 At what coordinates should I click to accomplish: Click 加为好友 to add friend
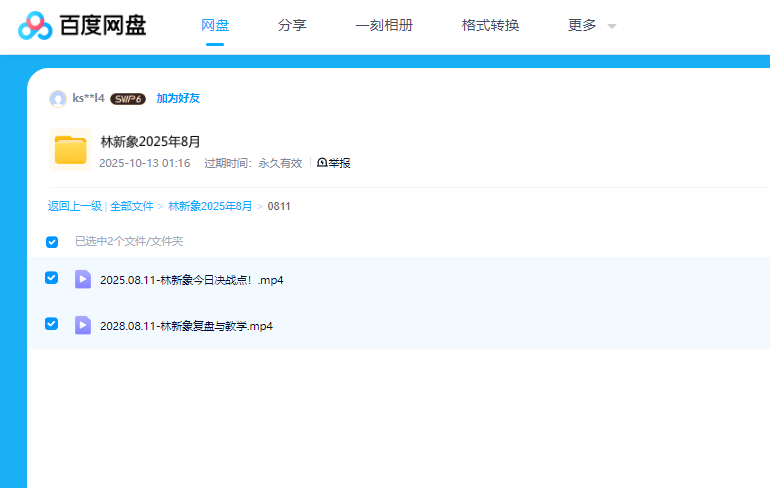pos(178,99)
